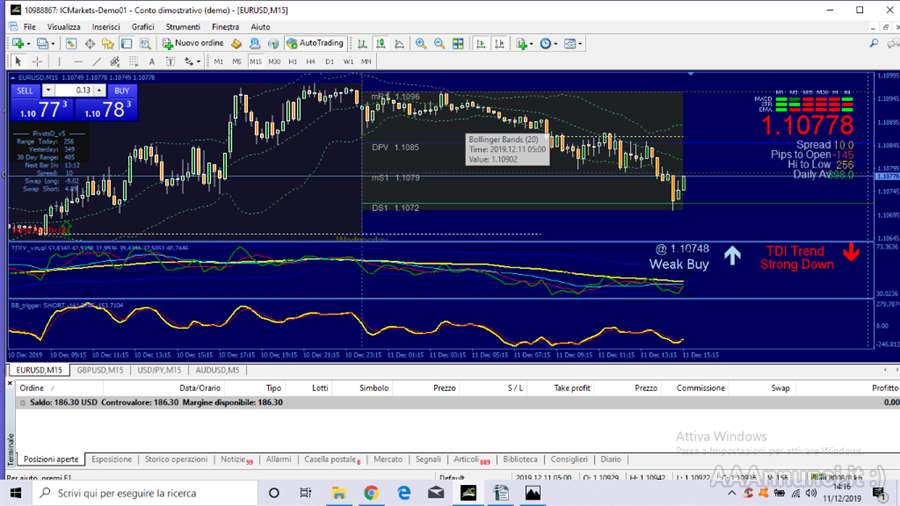Screen dimensions: 900x506
Task: Select the H4 timeframe
Action: [311, 61]
